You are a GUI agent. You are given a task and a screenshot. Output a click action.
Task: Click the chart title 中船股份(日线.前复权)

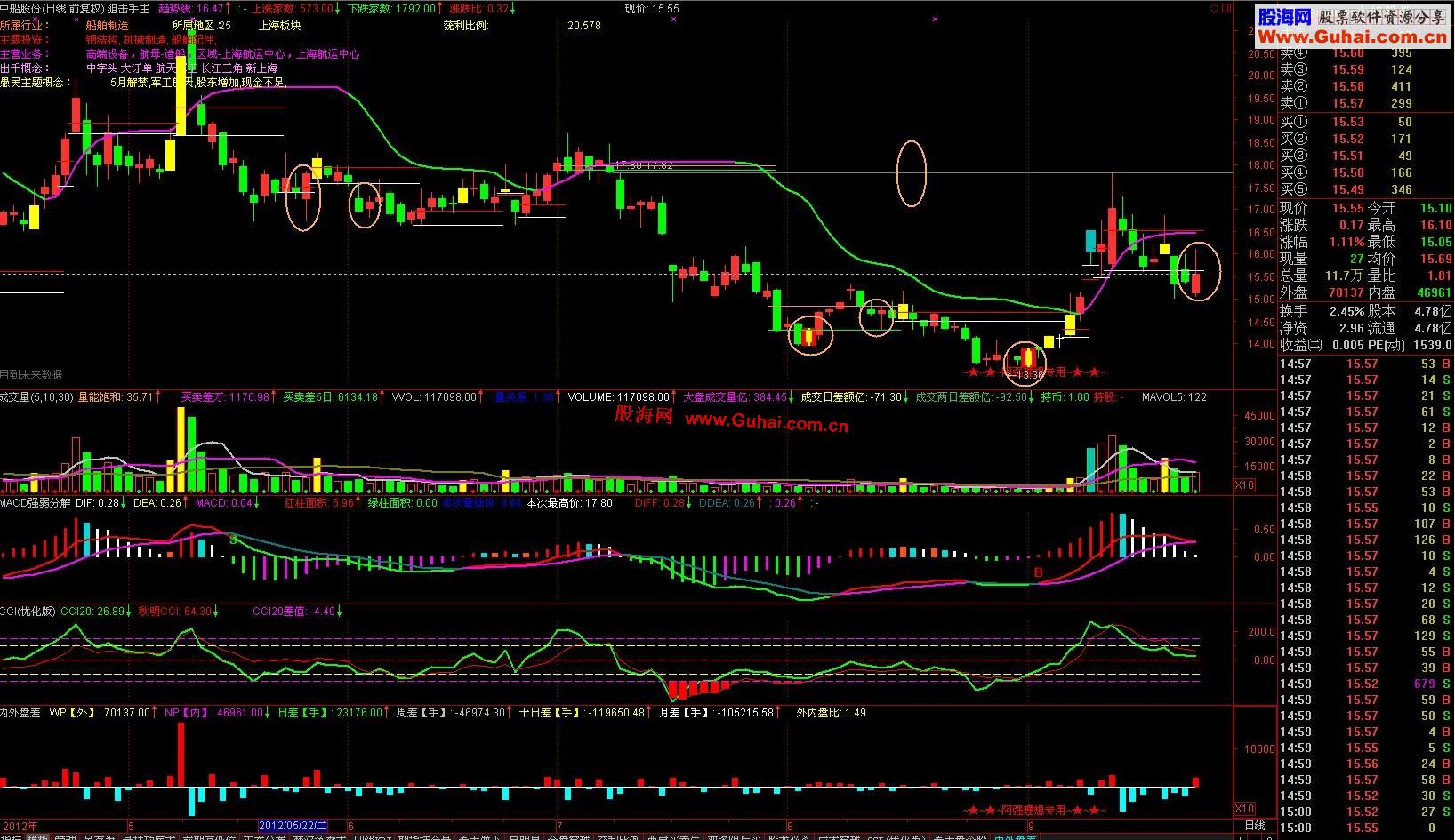[53, 8]
